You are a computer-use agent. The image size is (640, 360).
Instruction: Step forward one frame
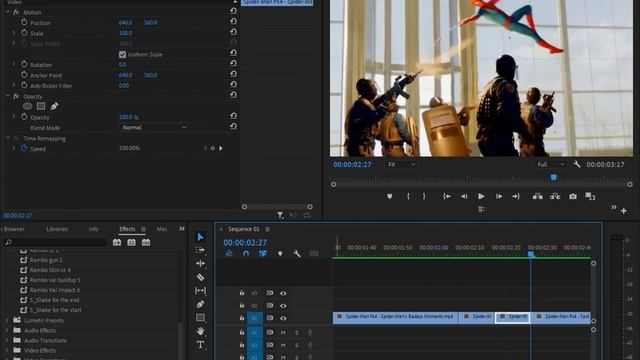pyautogui.click(x=499, y=196)
